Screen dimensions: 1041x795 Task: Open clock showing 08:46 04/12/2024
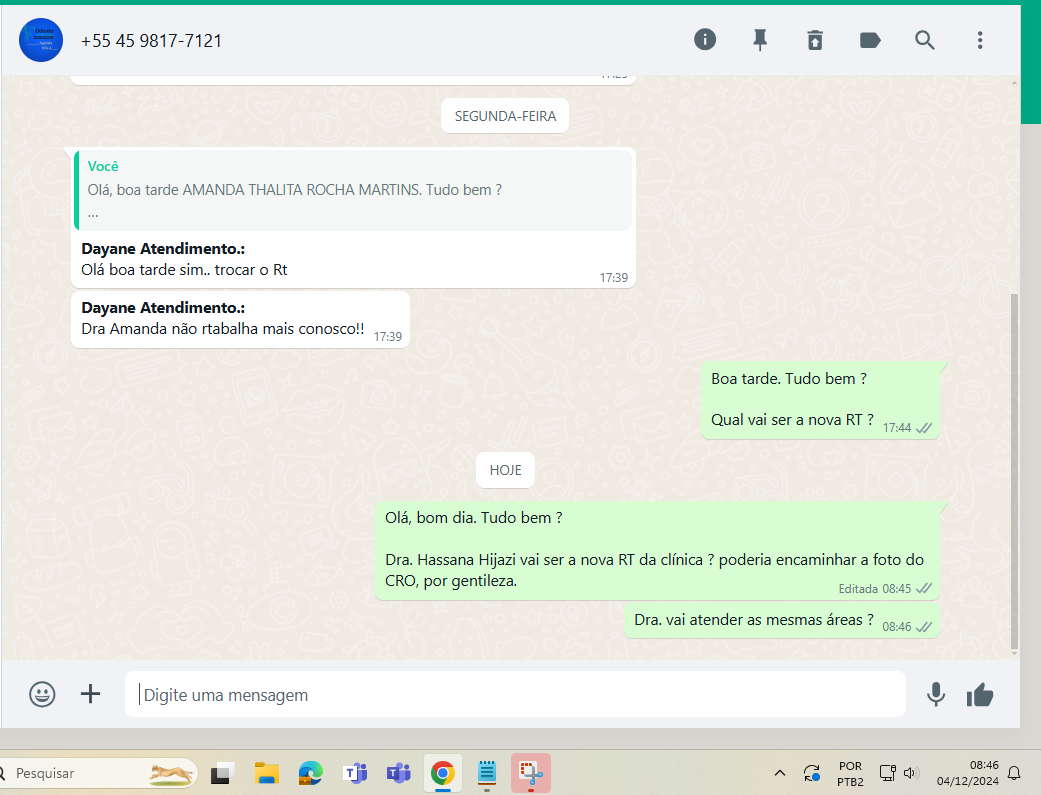[967, 773]
